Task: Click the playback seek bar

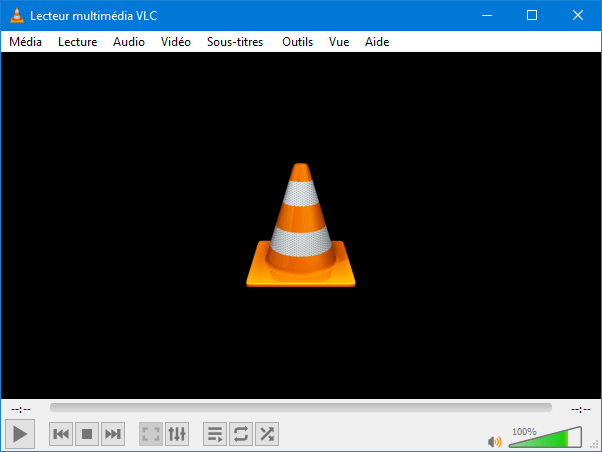Action: [301, 407]
